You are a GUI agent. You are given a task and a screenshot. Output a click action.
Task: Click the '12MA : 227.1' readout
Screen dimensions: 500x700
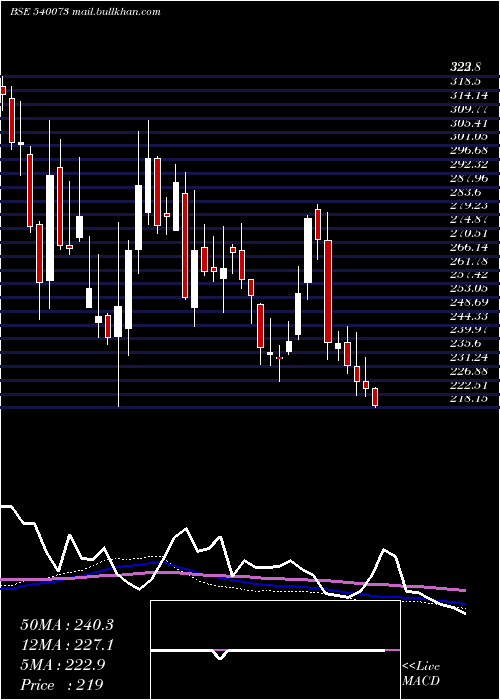tap(67, 645)
